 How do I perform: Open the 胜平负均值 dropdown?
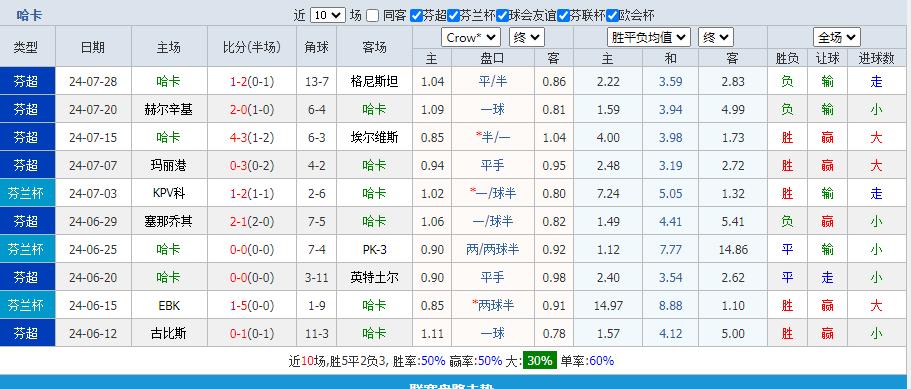[x=648, y=38]
